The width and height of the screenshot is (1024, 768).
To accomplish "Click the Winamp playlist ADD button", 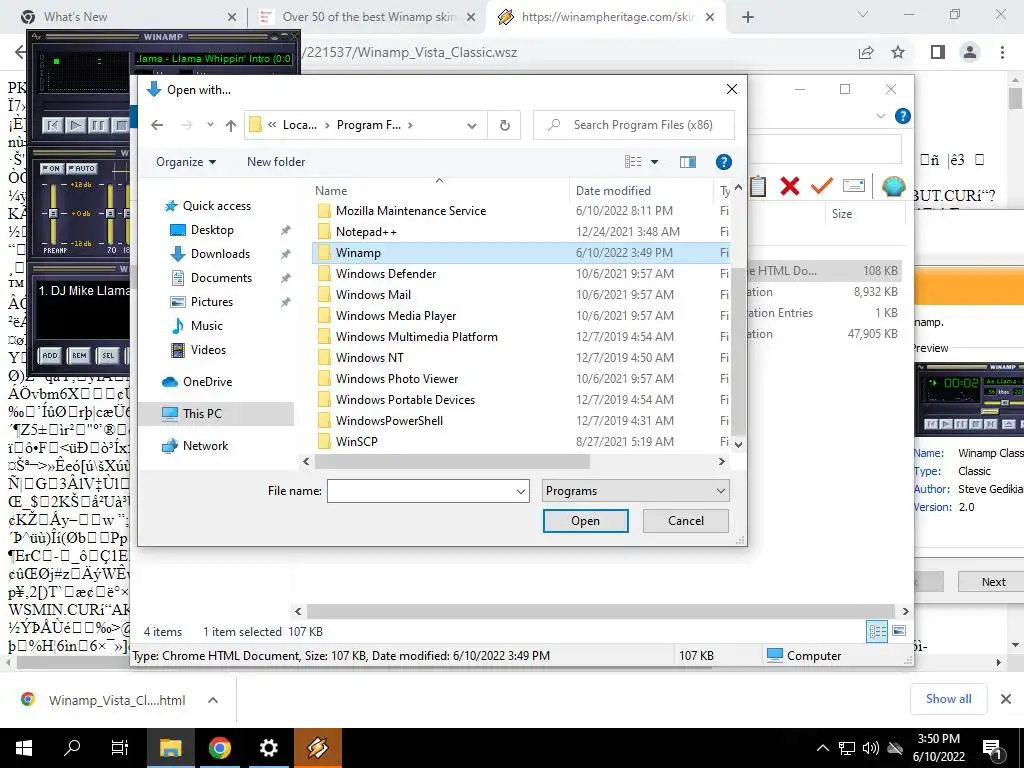I will [50, 355].
